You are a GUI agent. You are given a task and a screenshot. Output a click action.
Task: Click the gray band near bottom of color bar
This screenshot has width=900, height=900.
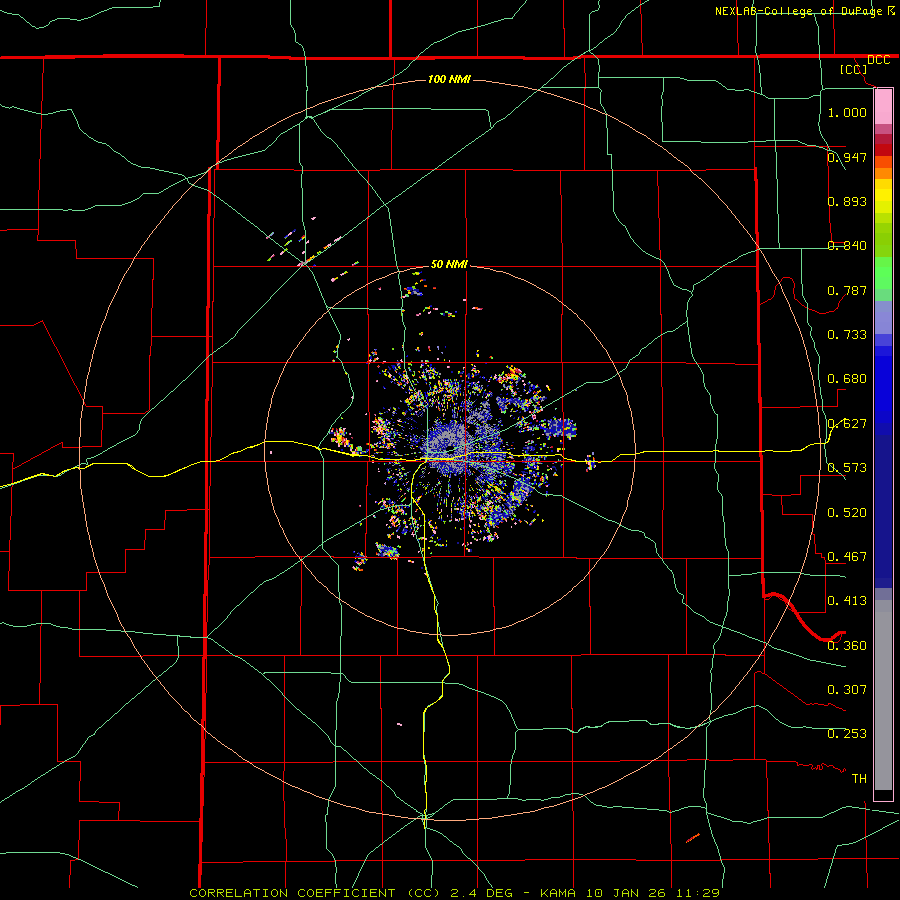click(x=883, y=695)
